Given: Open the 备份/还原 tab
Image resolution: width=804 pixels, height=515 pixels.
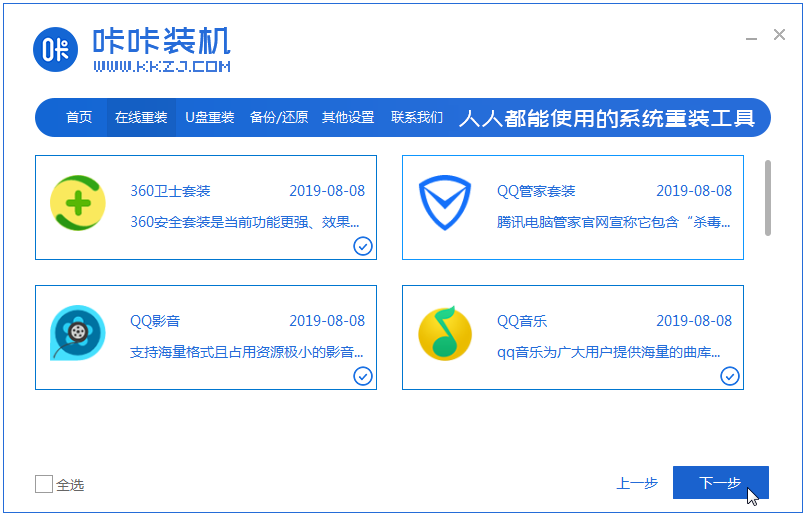Looking at the screenshot, I should tap(279, 117).
